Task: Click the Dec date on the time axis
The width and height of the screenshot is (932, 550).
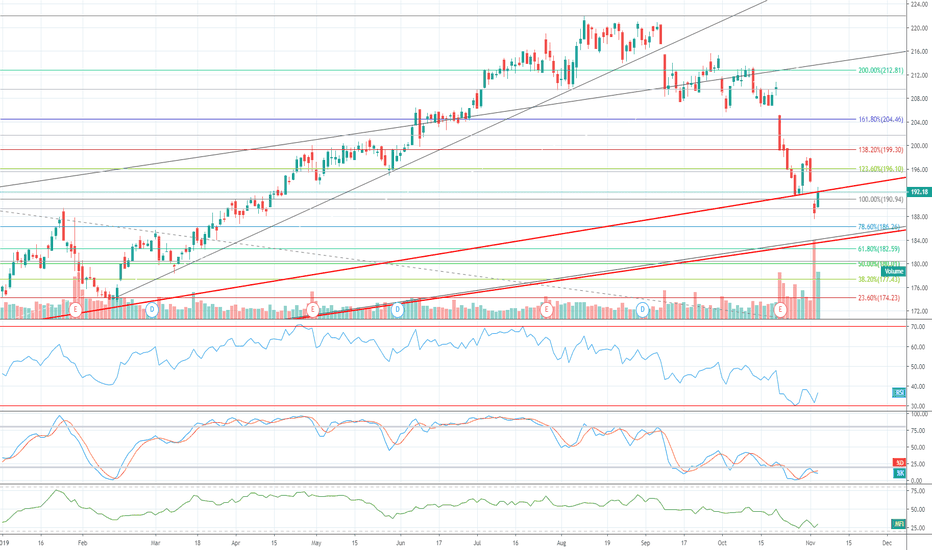Action: pyautogui.click(x=887, y=543)
